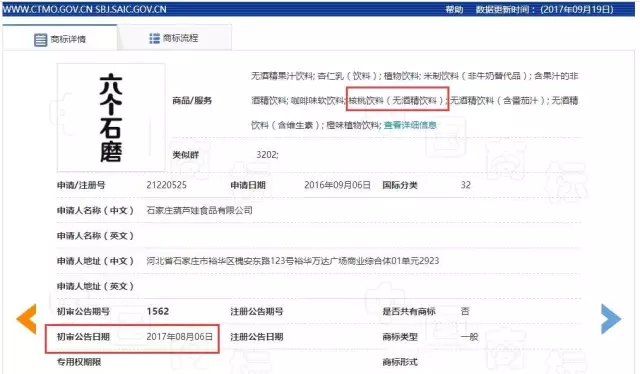Select the preliminary announcement issue 1562
Viewport: 640px width, 374px height.
tap(158, 311)
